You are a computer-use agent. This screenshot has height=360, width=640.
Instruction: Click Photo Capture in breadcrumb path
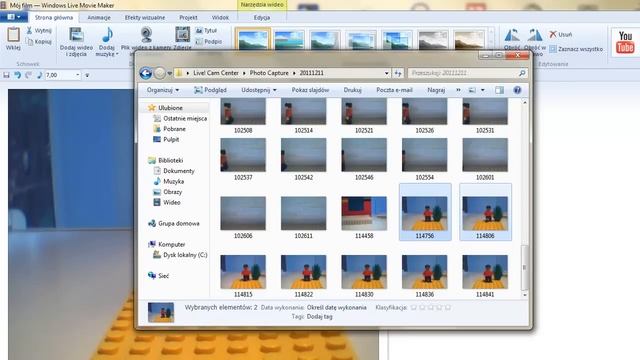(269, 73)
